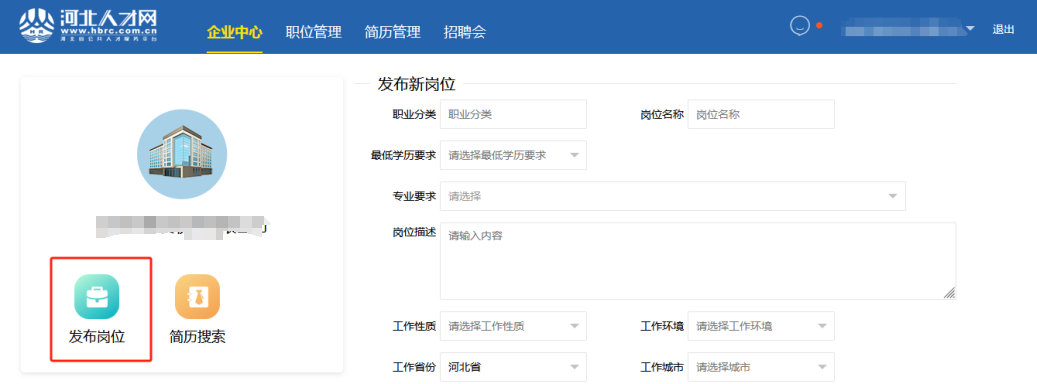Change the 工作省份 河北省 dropdown
Viewport: 1037px width, 384px height.
[x=513, y=367]
